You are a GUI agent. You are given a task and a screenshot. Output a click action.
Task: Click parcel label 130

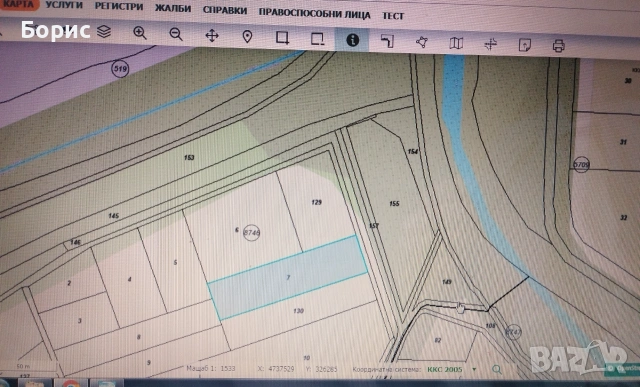coord(298,311)
